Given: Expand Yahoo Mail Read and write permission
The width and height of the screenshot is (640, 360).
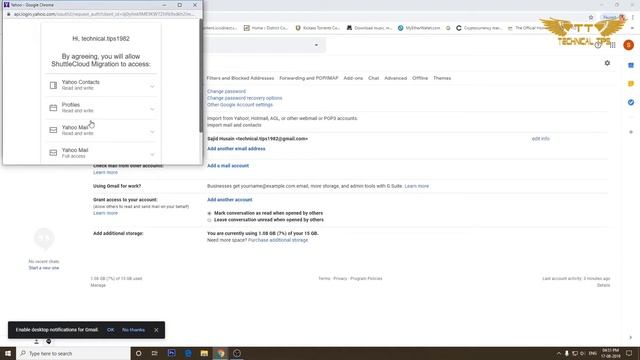Looking at the screenshot, I should pyautogui.click(x=152, y=131).
